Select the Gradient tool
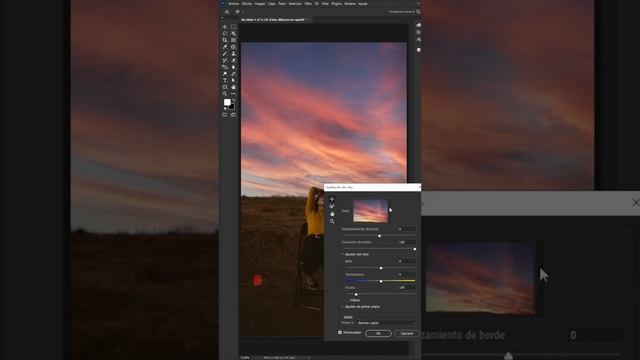 (225, 67)
